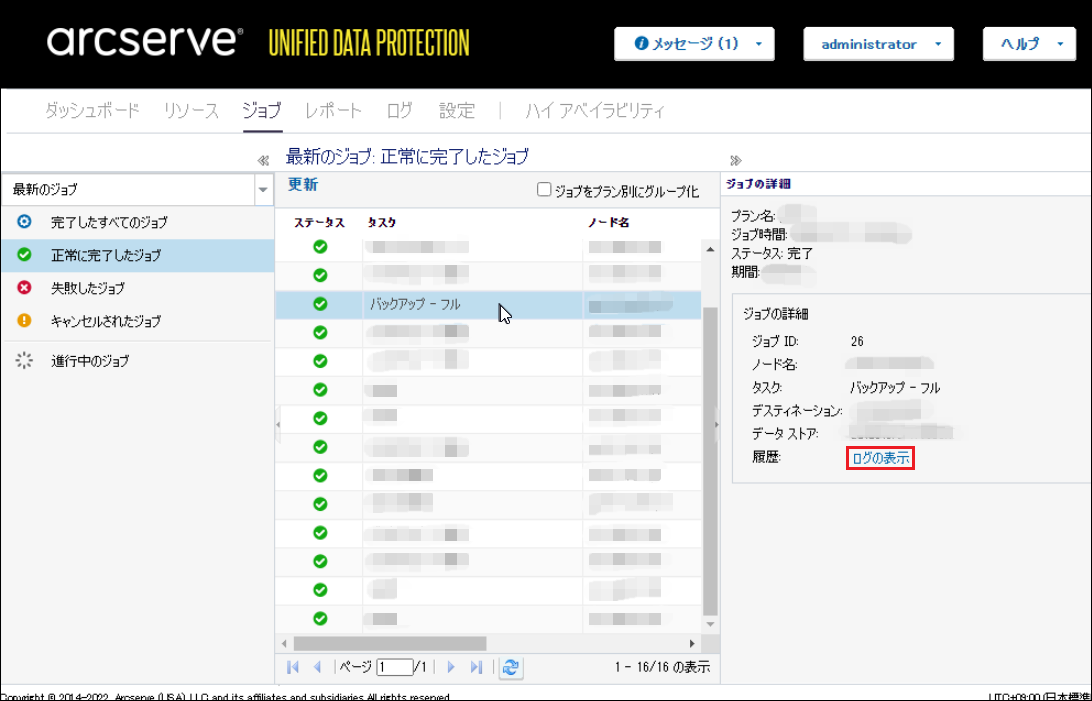Enable grouping jobs by plan checkbox
Image resolution: width=1092 pixels, height=701 pixels.
click(544, 189)
